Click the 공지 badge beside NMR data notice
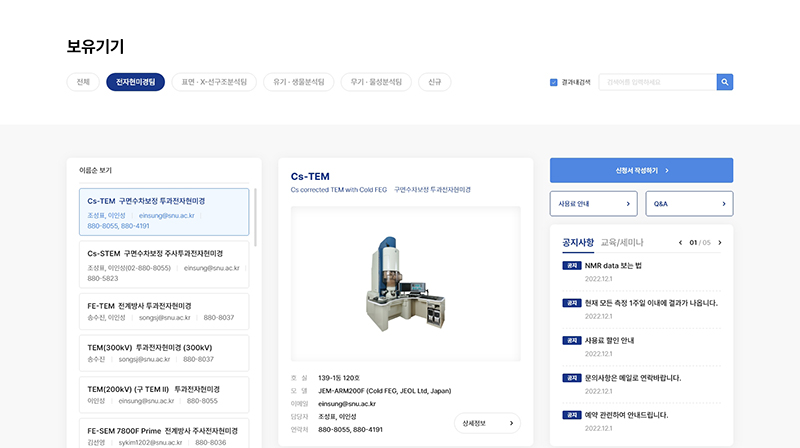Image resolution: width=800 pixels, height=448 pixels. pos(571,266)
